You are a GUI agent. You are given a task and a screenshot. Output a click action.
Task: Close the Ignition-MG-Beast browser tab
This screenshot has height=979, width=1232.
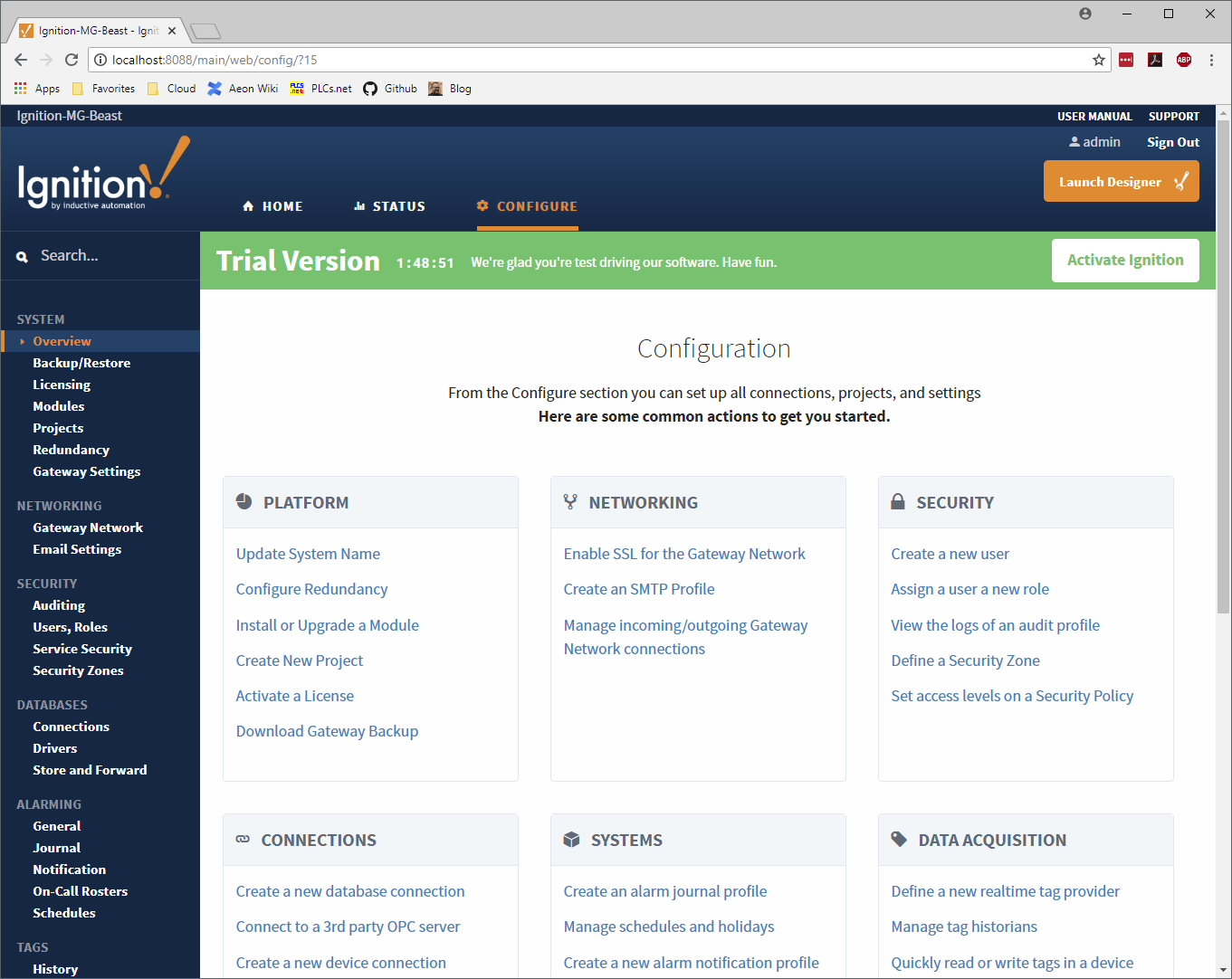[172, 31]
